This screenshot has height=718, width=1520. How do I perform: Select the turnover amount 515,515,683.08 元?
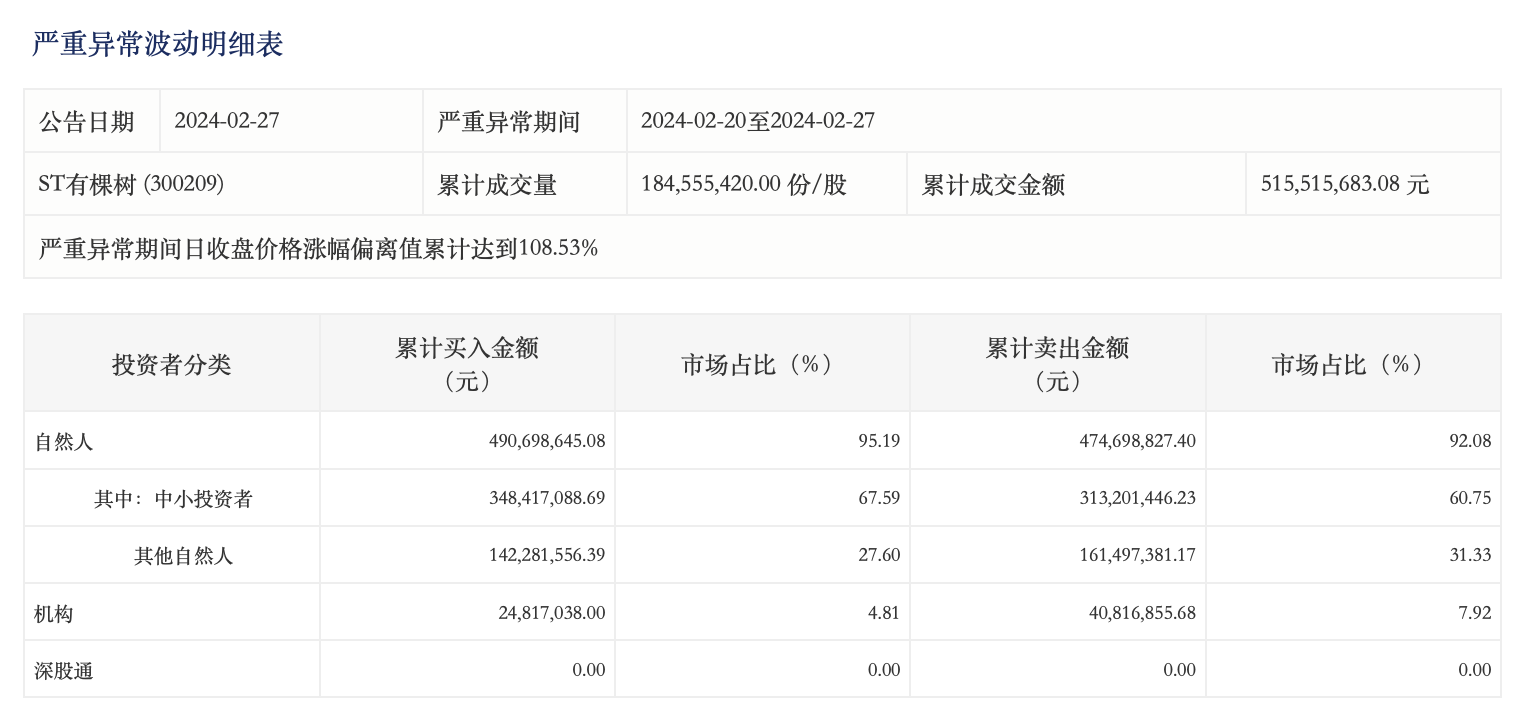tap(1345, 184)
